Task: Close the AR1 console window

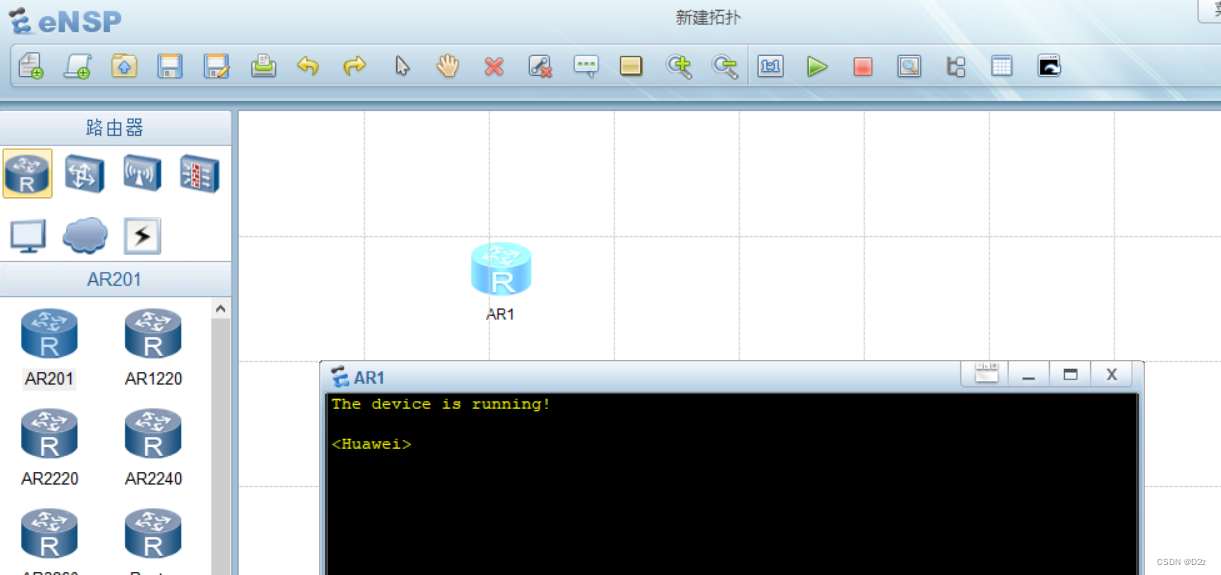Action: [1111, 374]
